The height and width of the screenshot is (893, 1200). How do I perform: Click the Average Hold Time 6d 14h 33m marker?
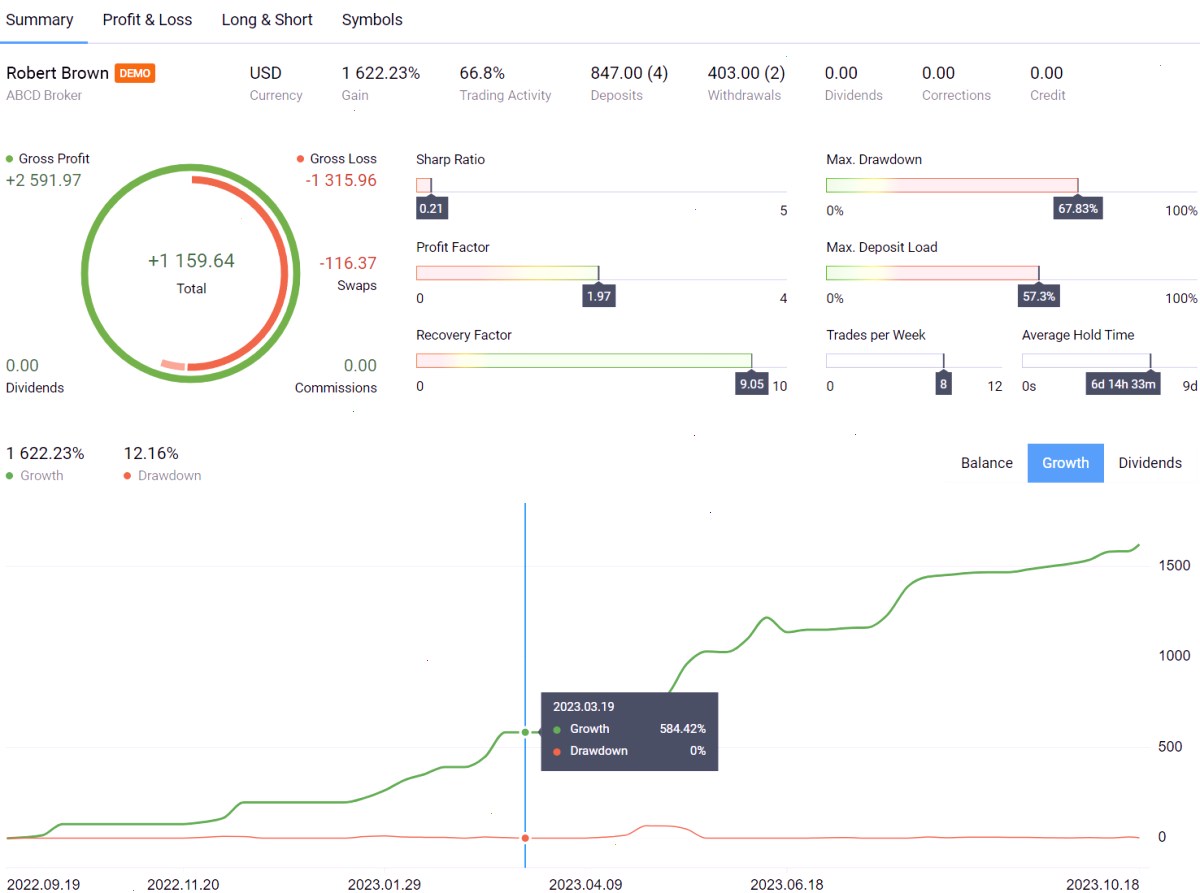[x=1123, y=384]
